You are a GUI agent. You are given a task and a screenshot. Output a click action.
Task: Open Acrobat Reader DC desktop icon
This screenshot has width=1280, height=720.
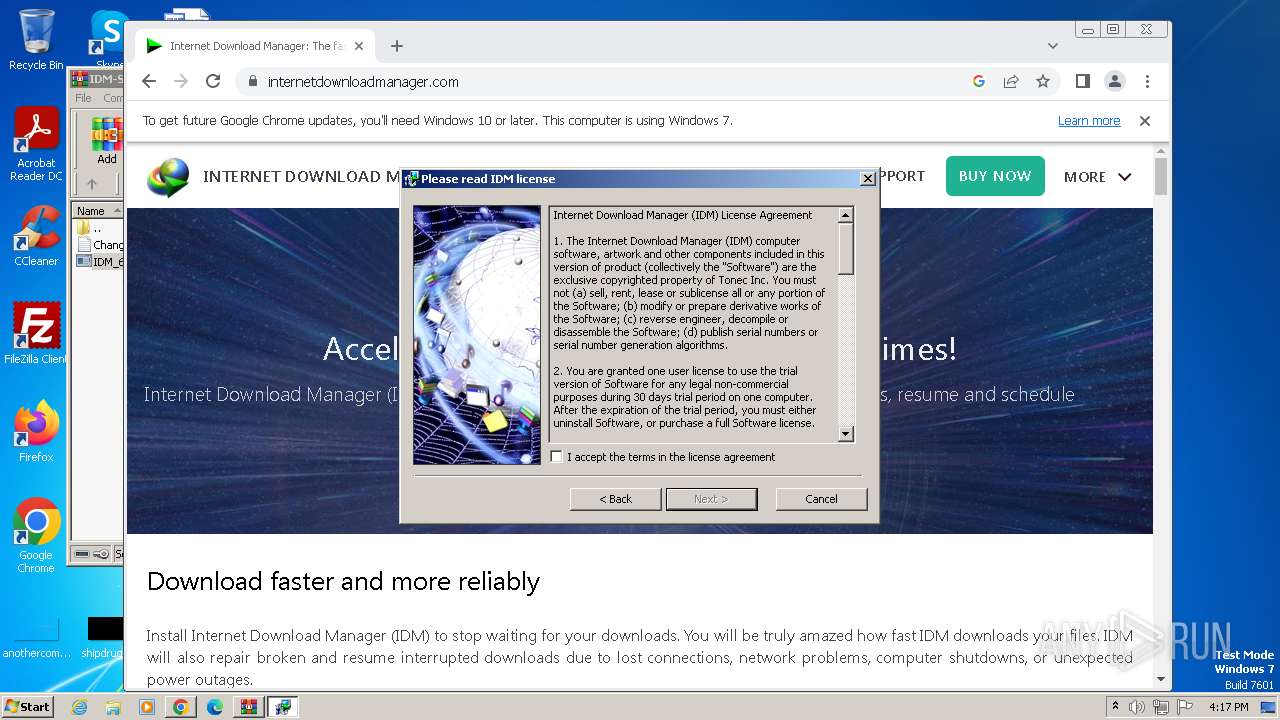pyautogui.click(x=36, y=145)
